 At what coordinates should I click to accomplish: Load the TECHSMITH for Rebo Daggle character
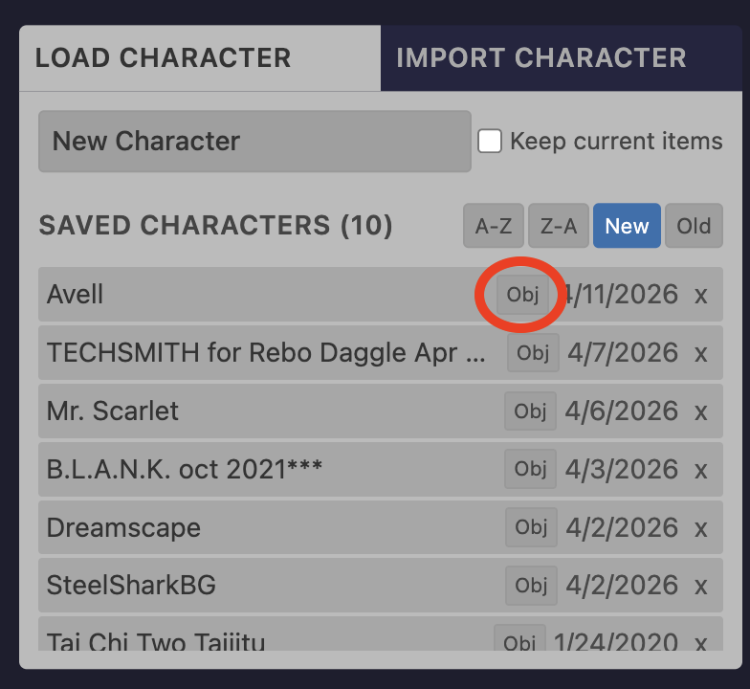tap(266, 353)
